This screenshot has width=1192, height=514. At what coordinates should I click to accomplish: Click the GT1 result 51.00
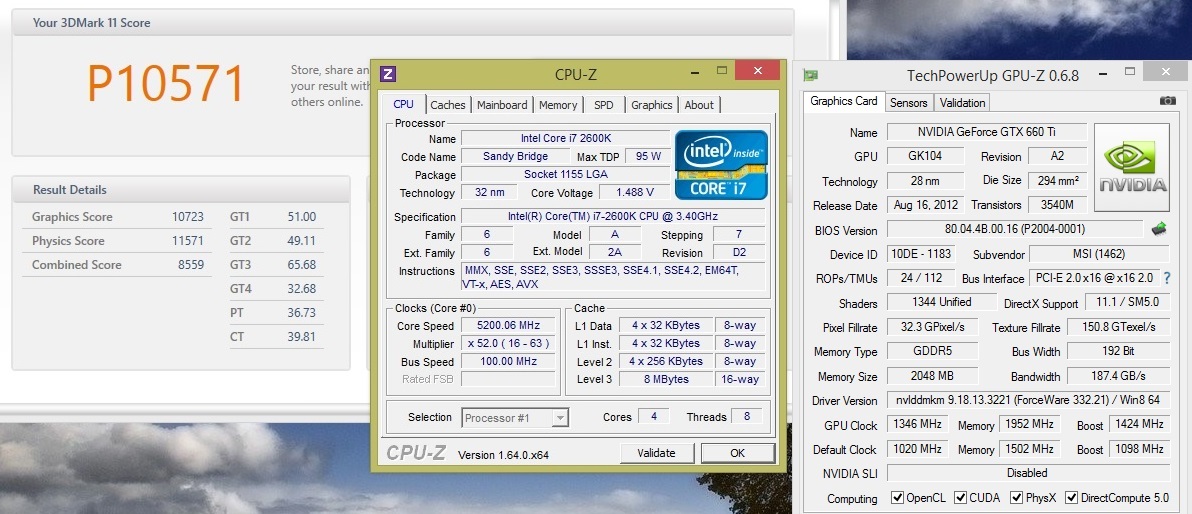point(302,217)
